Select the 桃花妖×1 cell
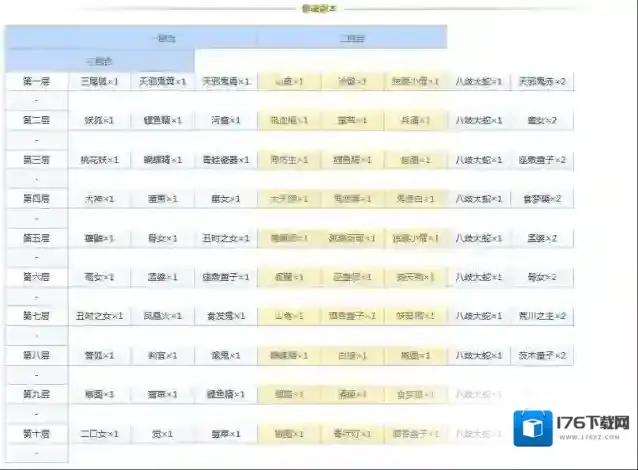 click(99, 160)
